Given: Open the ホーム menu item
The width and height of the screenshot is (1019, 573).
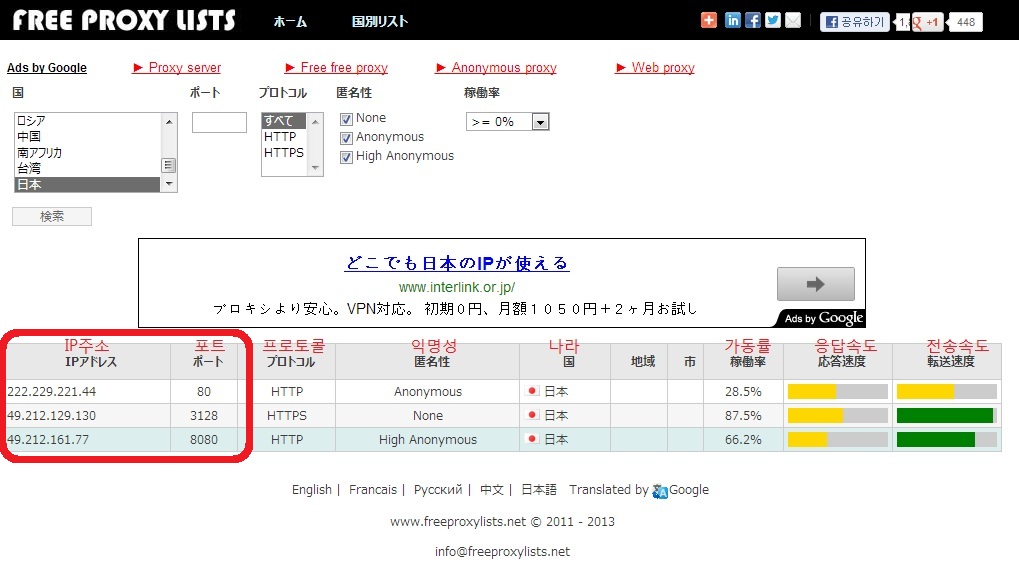Looking at the screenshot, I should click(290, 21).
